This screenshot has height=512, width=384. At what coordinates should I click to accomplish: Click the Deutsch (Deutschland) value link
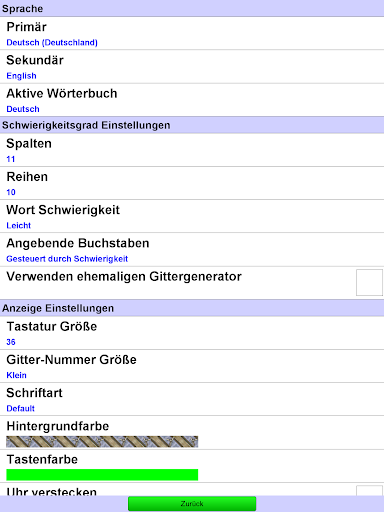tap(52, 43)
